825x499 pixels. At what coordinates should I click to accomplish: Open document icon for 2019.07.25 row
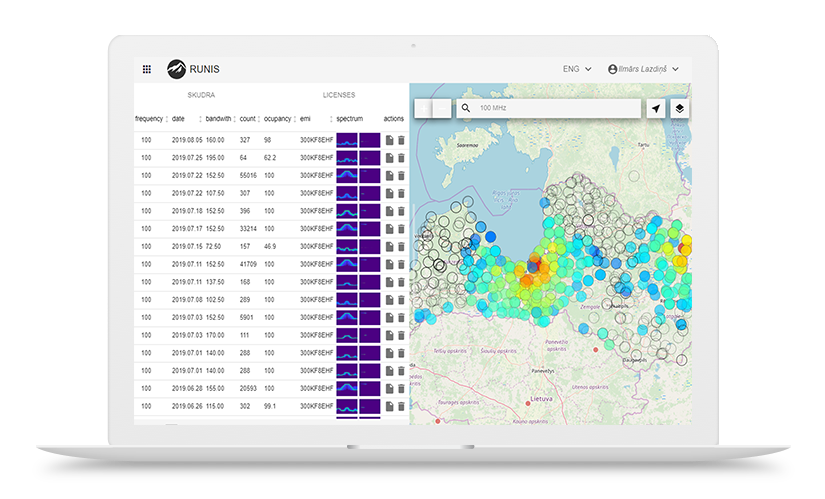(390, 158)
